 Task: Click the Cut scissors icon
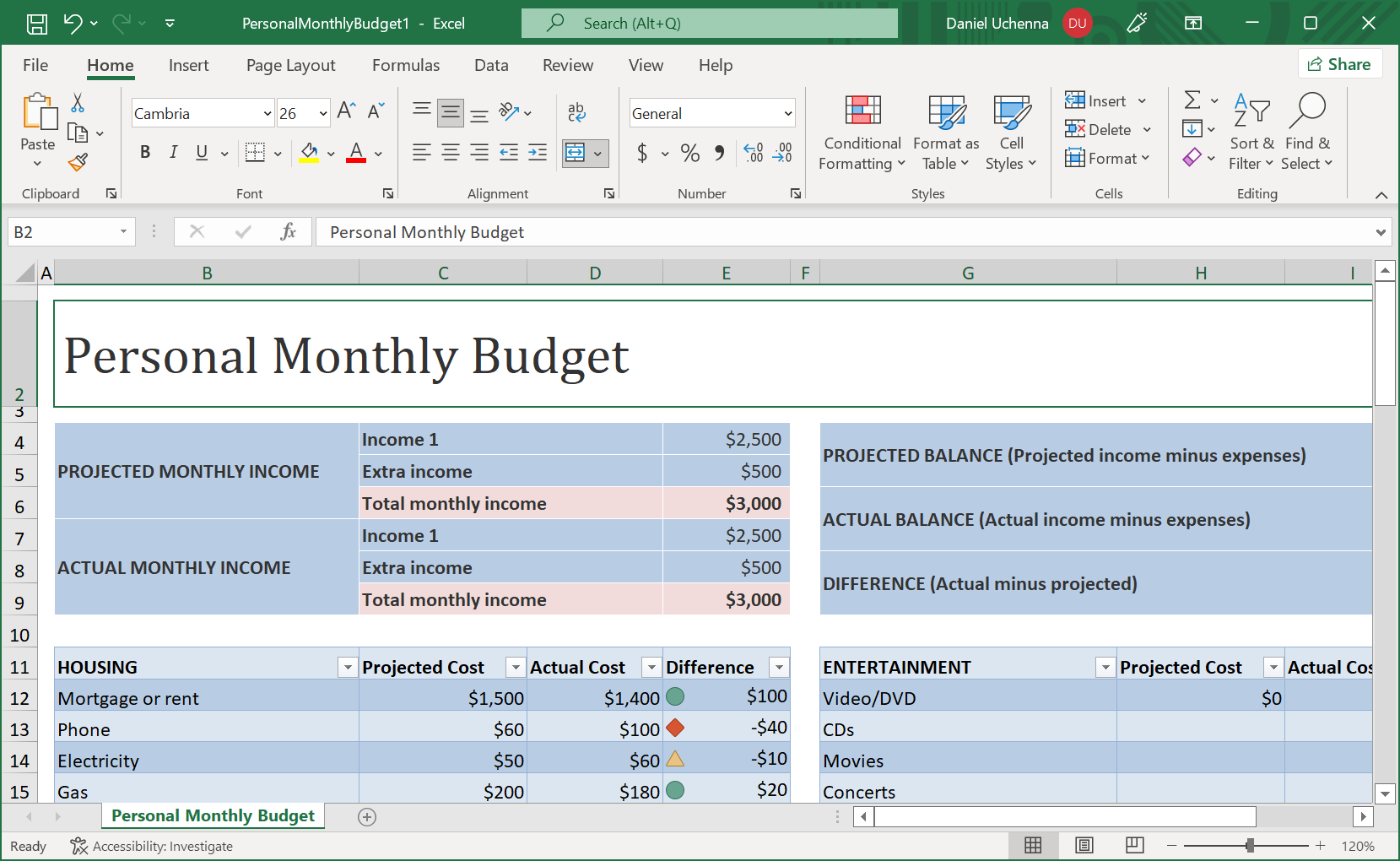click(x=78, y=103)
